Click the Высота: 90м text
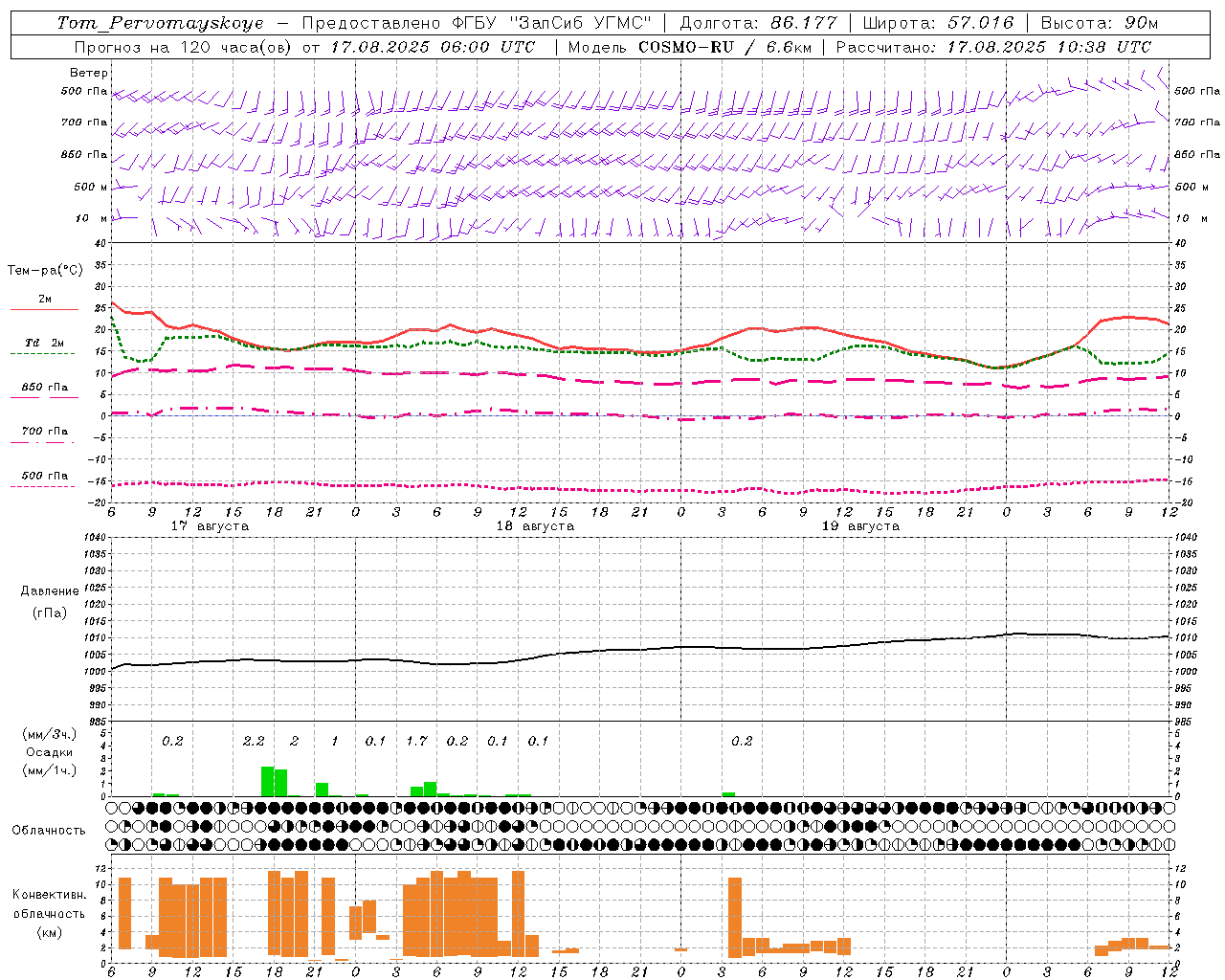Image resolution: width=1225 pixels, height=980 pixels. [1100, 23]
